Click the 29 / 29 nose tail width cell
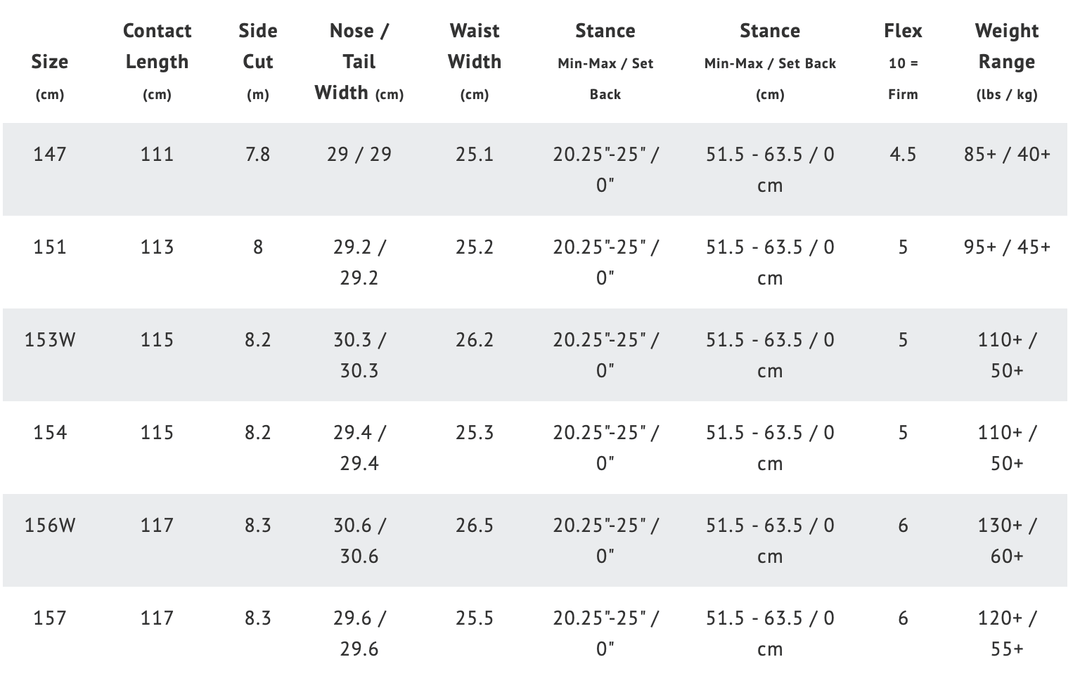The image size is (1080, 683). [359, 154]
